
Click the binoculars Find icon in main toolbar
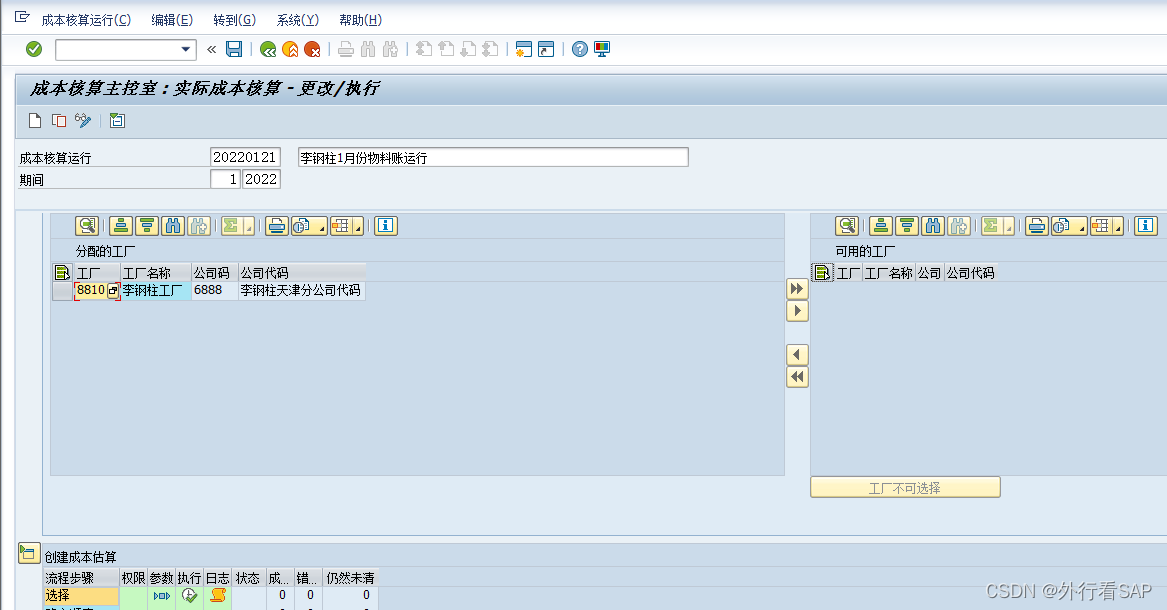368,50
